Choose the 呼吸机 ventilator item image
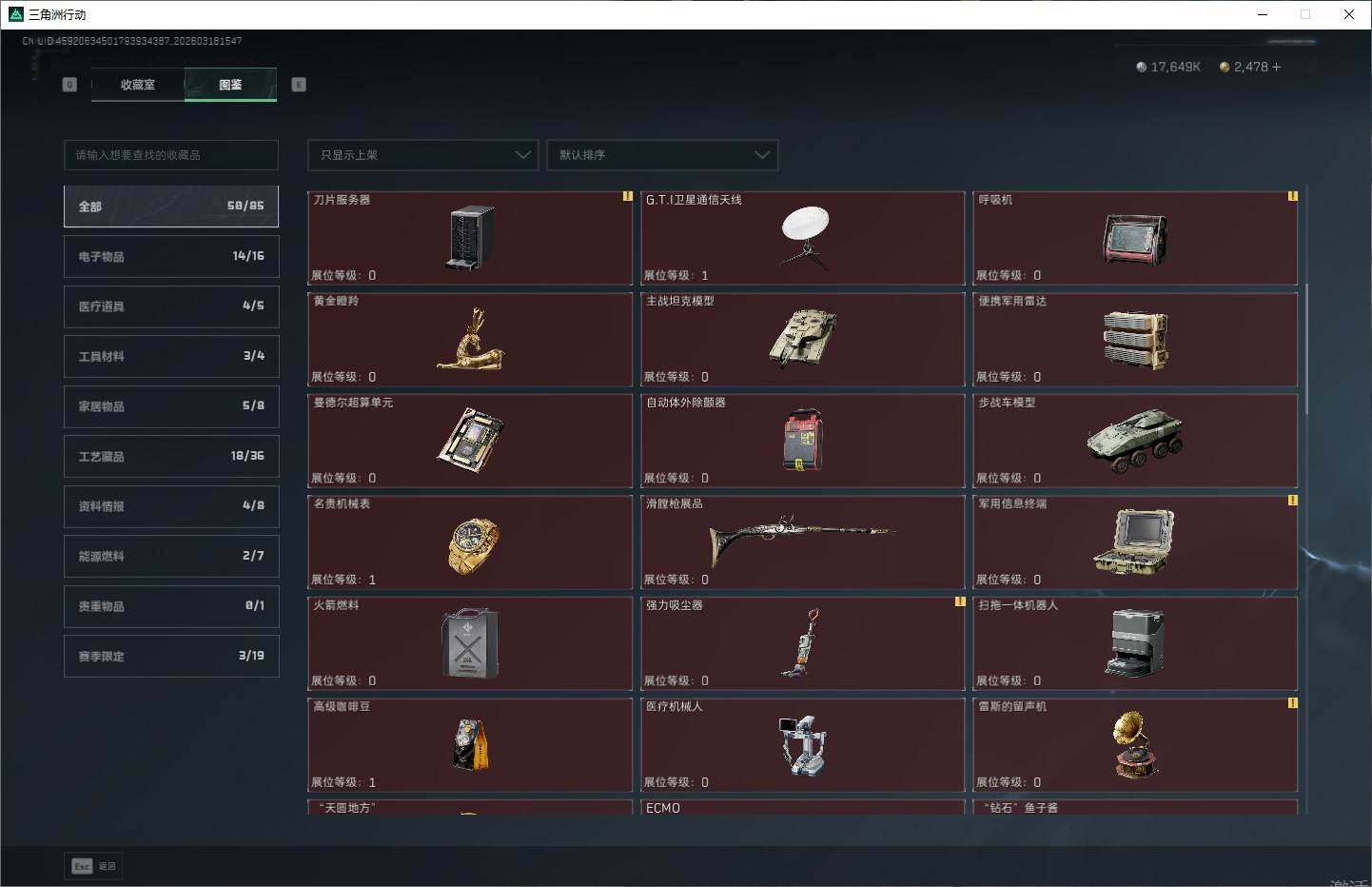The height and width of the screenshot is (887, 1372). (1135, 238)
